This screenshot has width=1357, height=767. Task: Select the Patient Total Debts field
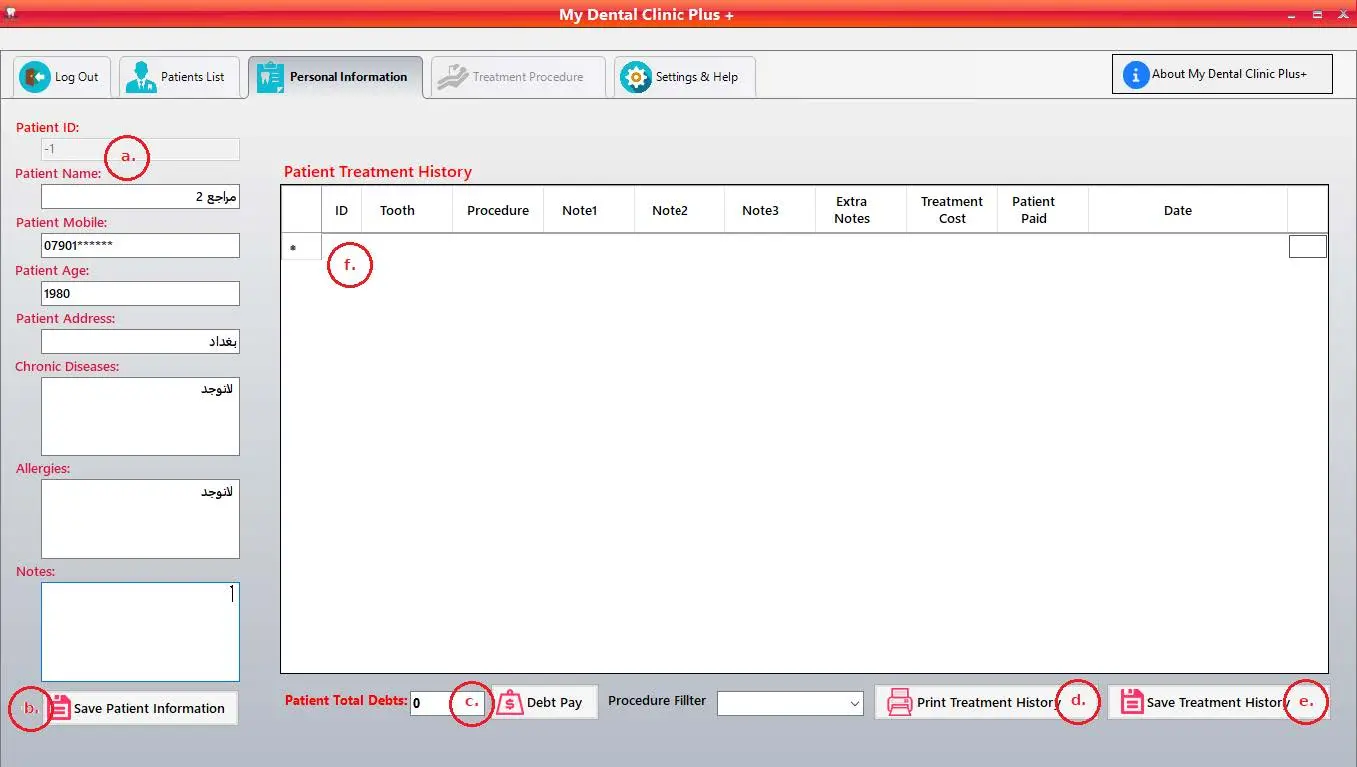pyautogui.click(x=432, y=703)
